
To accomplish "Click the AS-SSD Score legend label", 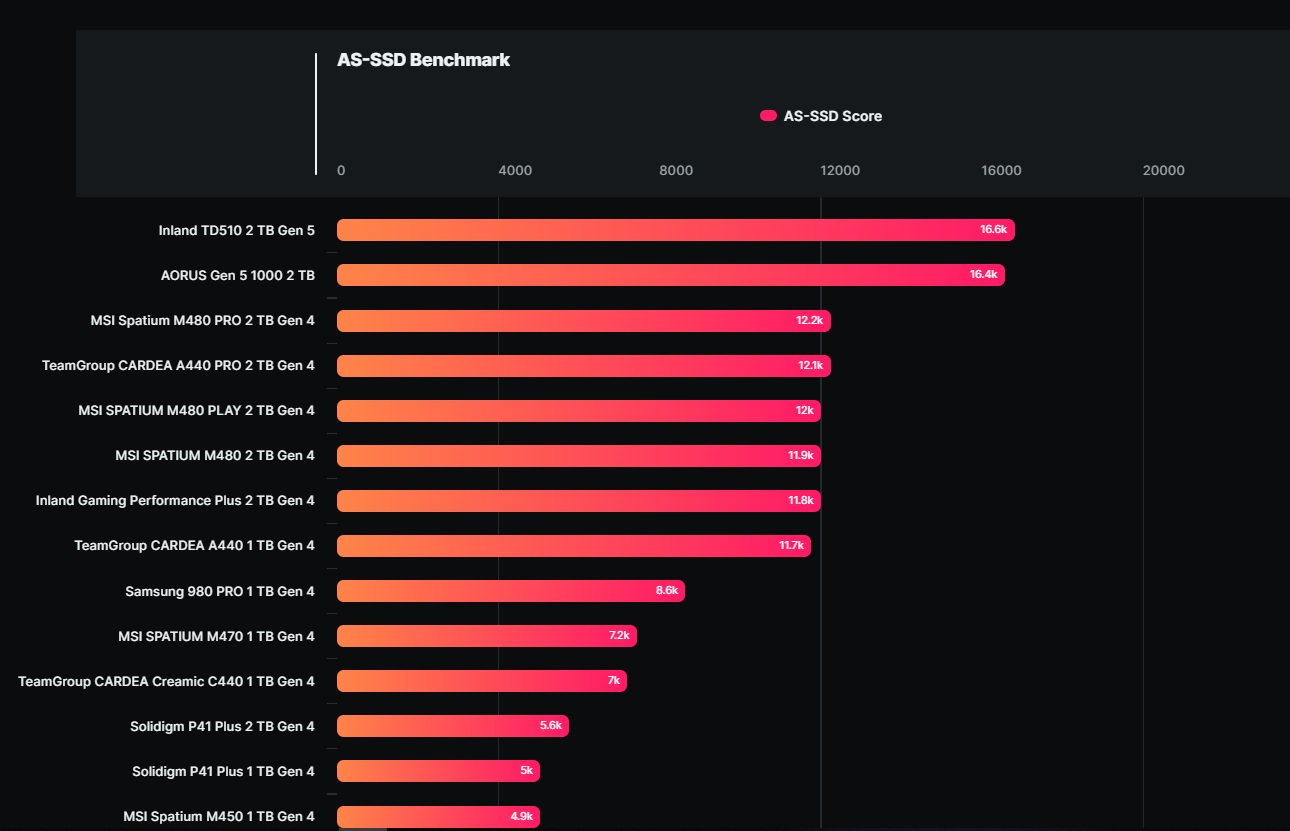I will click(x=832, y=116).
